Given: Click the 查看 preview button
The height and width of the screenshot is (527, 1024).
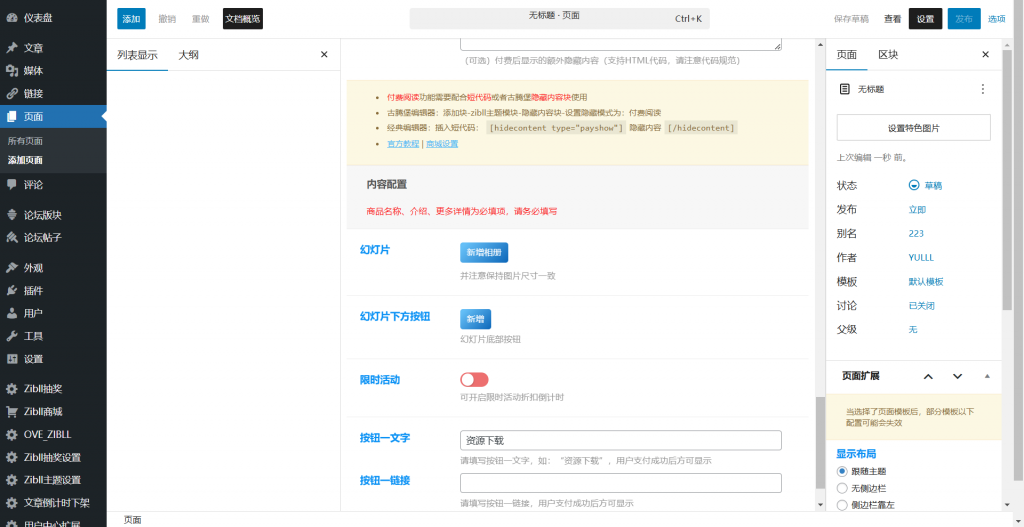Looking at the screenshot, I should point(893,19).
